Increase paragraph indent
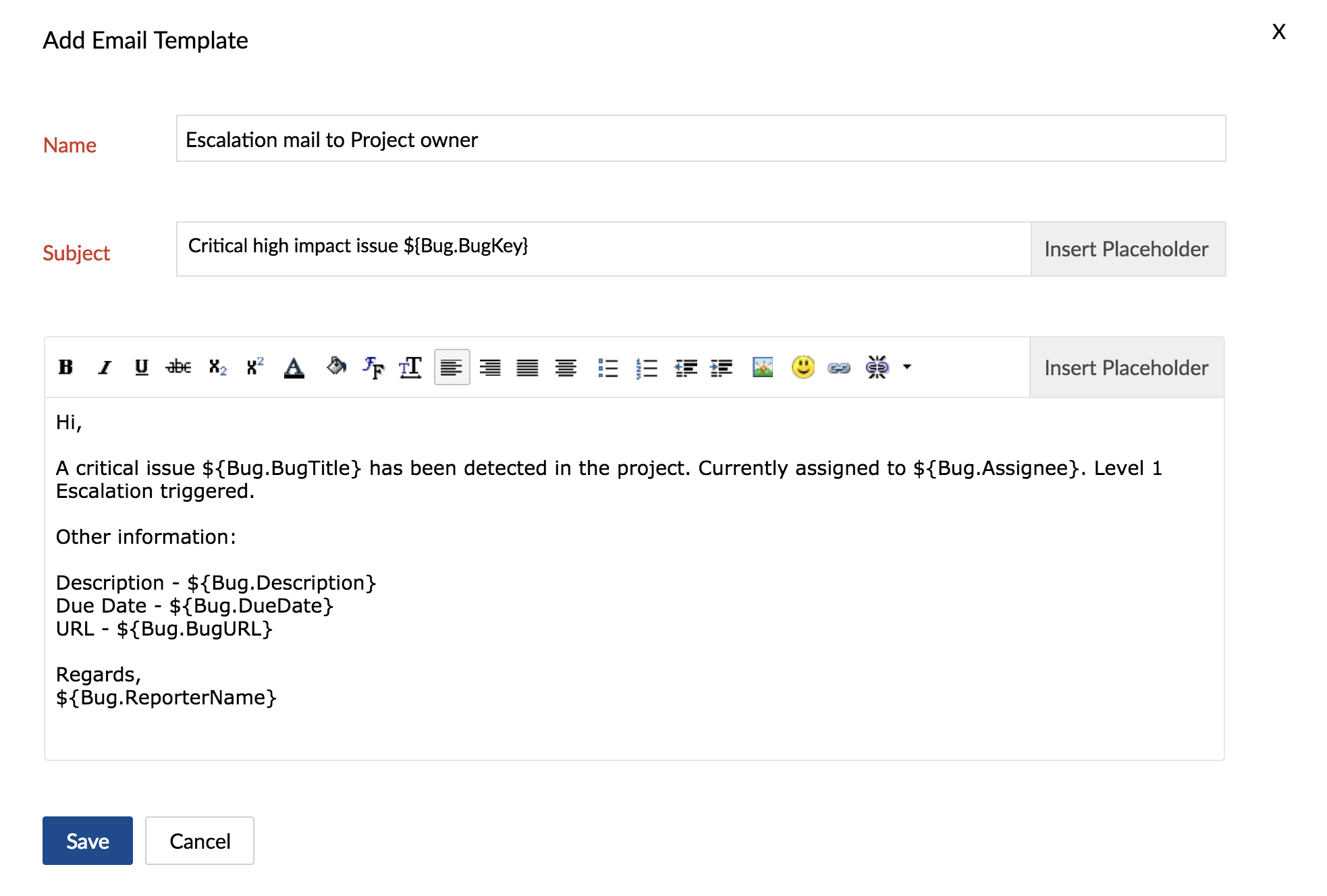Image resolution: width=1327 pixels, height=896 pixels. point(722,367)
